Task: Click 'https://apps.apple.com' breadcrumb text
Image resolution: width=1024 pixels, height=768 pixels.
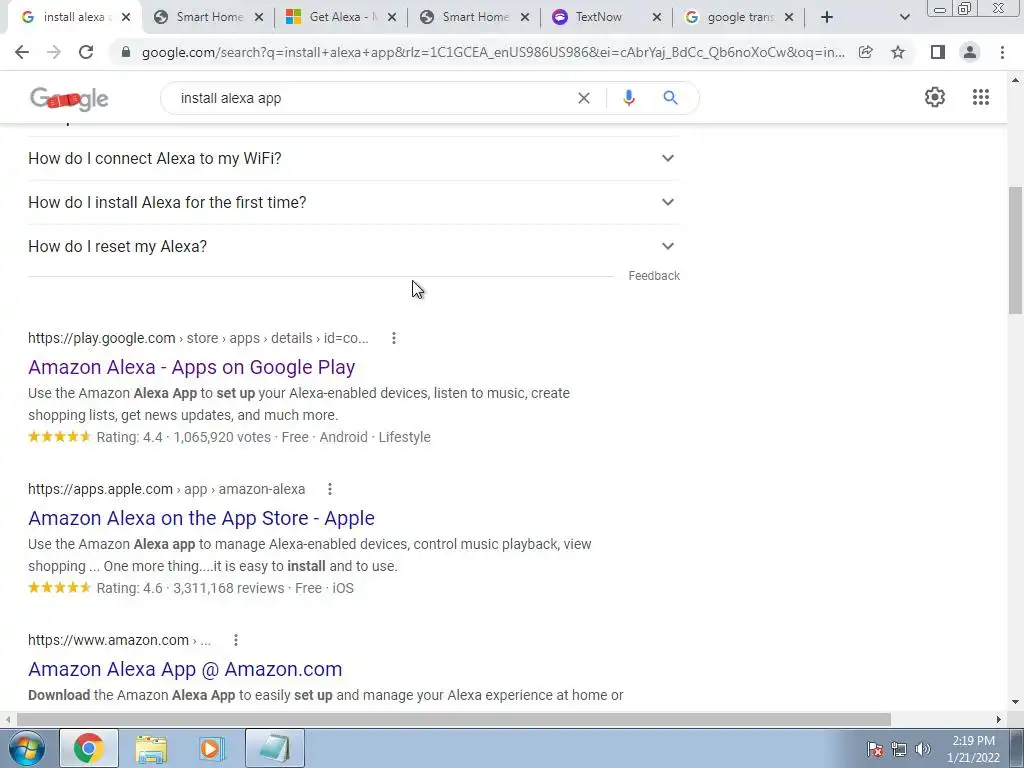Action: coord(100,489)
